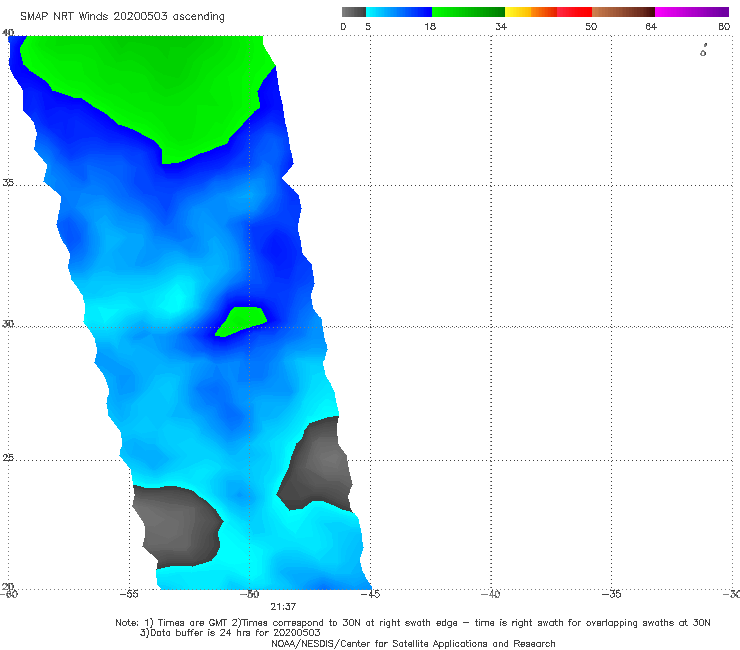This screenshot has width=740, height=650.
Task: Click the color bar label "64"
Action: click(x=651, y=27)
